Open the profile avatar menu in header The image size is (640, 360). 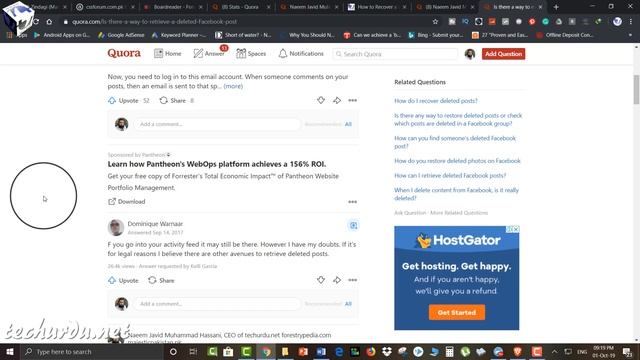tap(470, 54)
